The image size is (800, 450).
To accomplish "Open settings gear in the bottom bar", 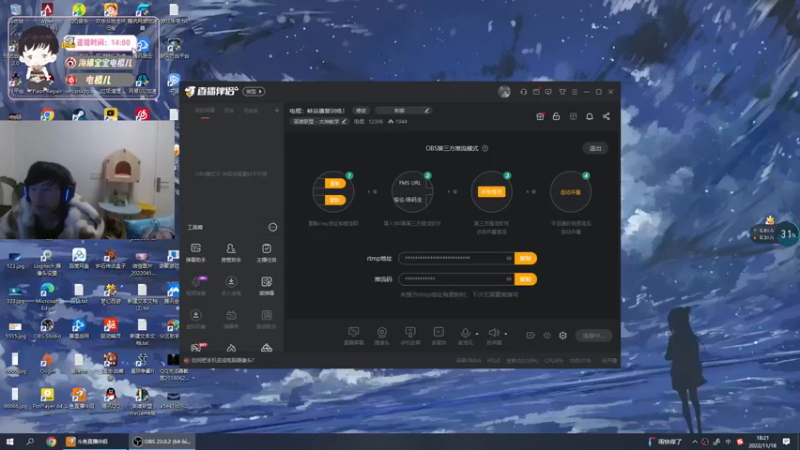I will [x=563, y=336].
